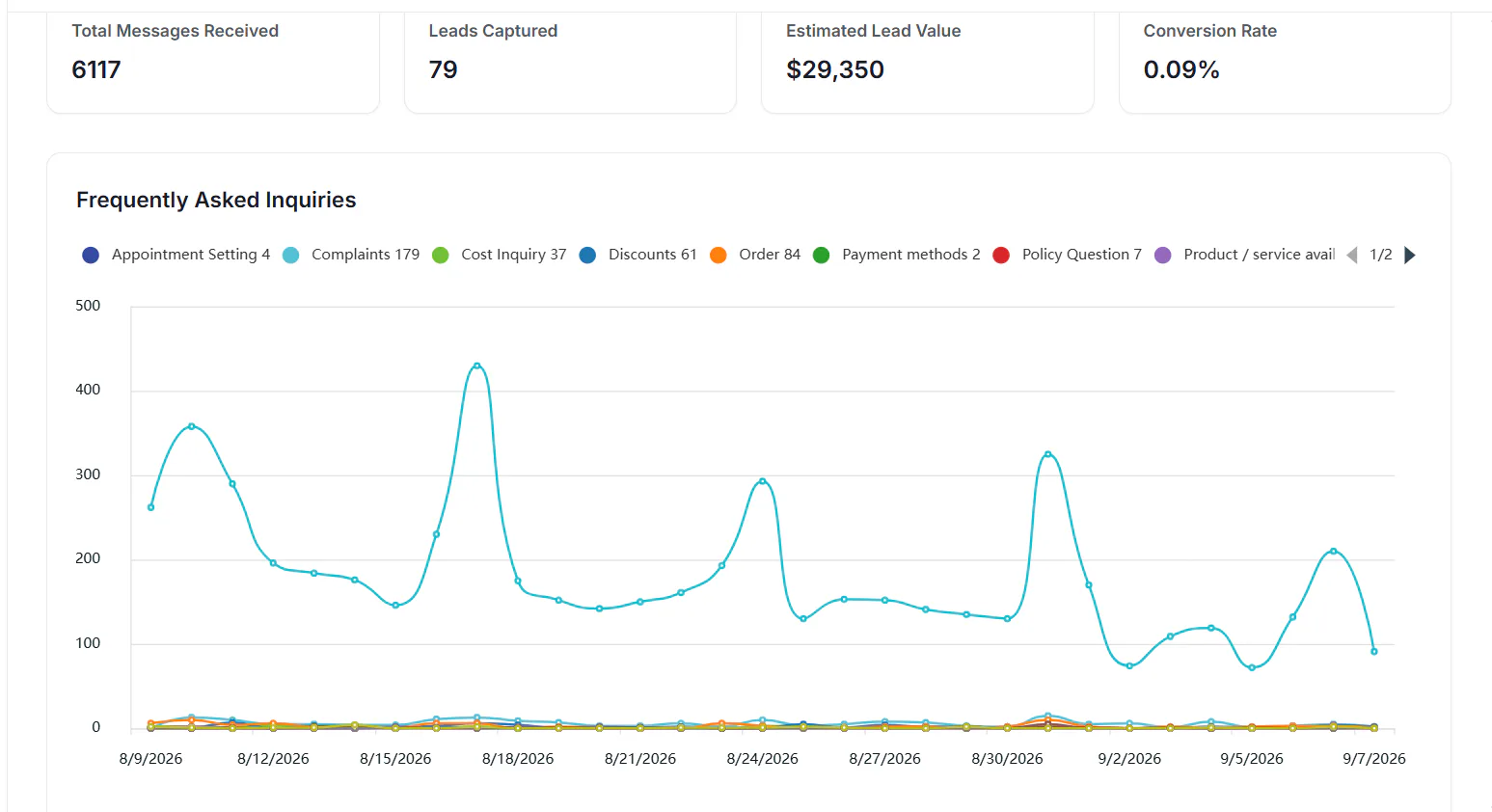
Task: Click the "Total Messages Received" label
Action: coord(176,31)
